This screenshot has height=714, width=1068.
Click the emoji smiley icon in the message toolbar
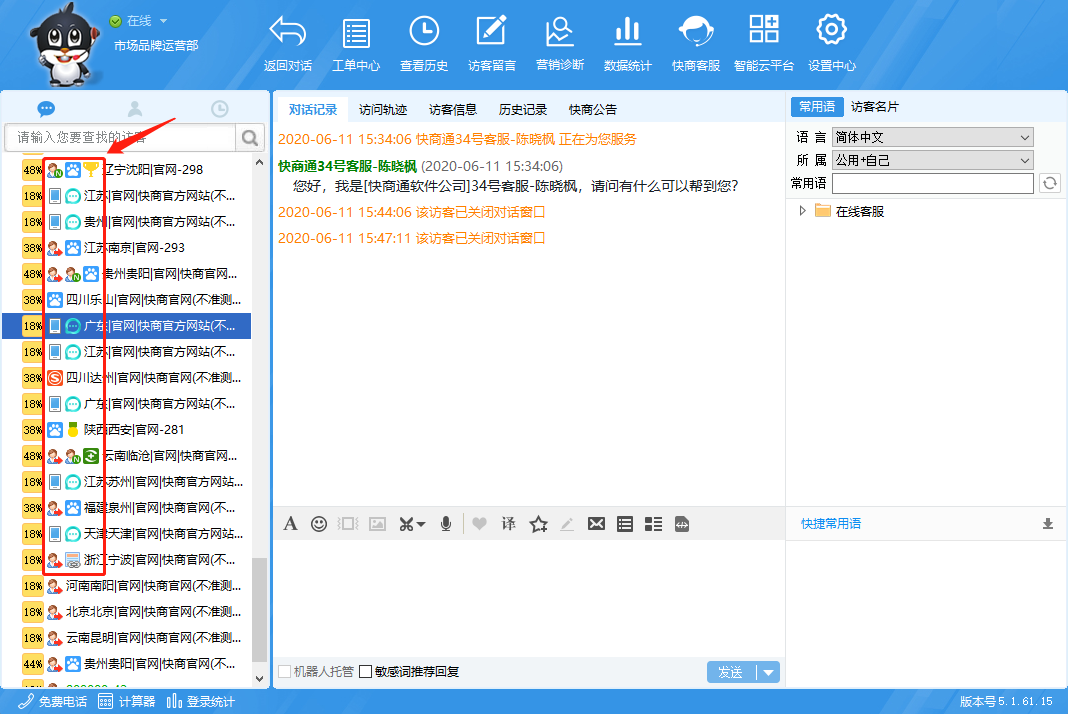click(x=319, y=523)
